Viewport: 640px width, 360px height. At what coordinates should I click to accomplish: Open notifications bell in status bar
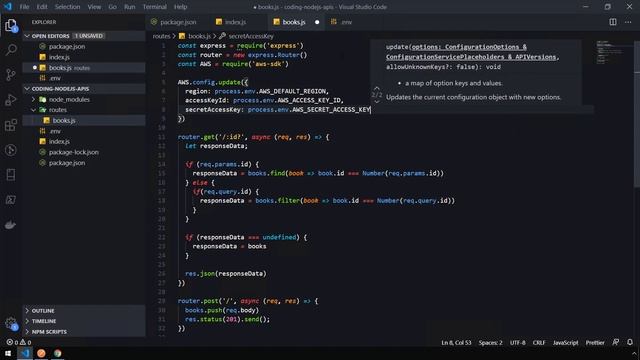tap(630, 342)
